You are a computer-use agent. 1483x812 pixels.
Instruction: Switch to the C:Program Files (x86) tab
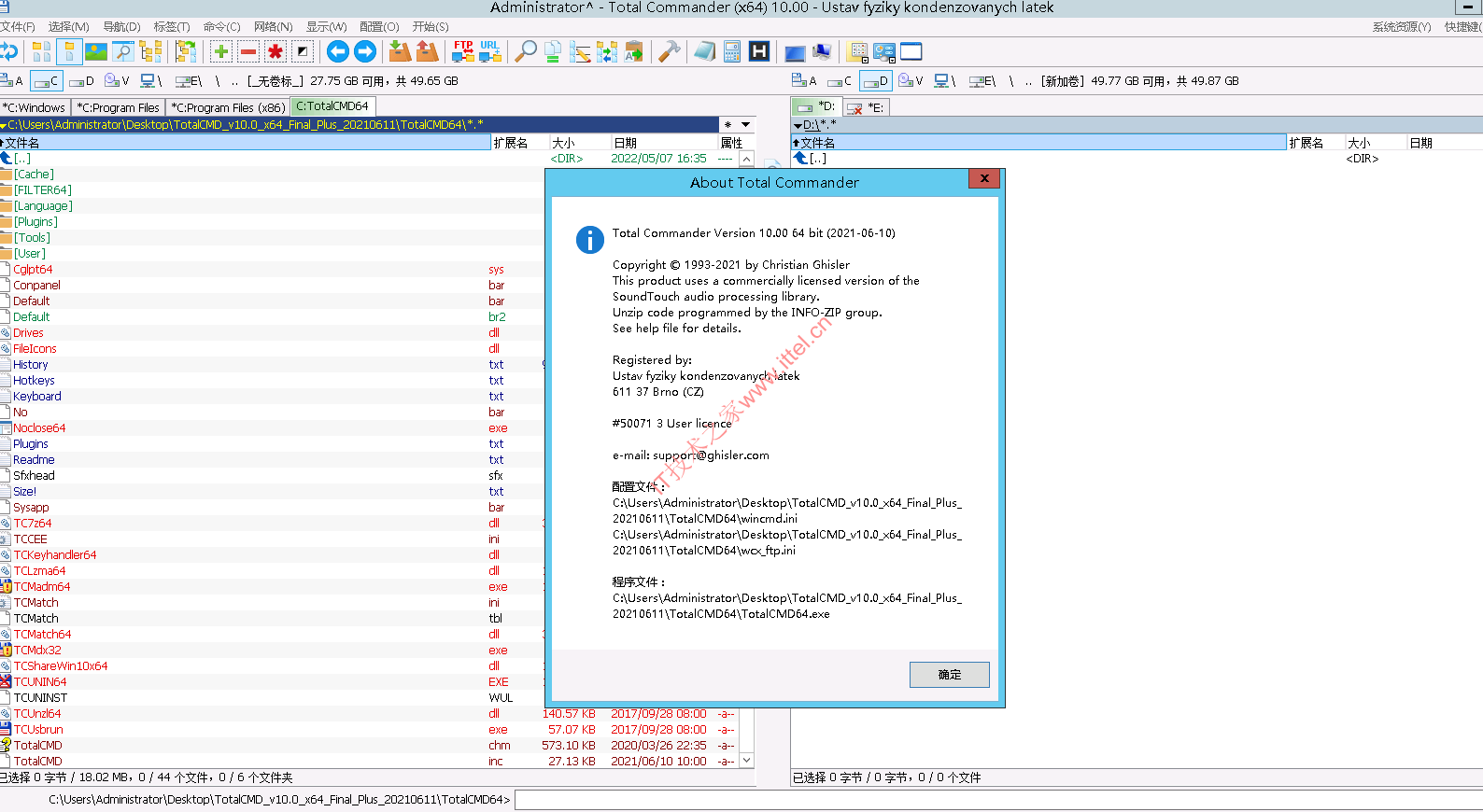coord(228,107)
